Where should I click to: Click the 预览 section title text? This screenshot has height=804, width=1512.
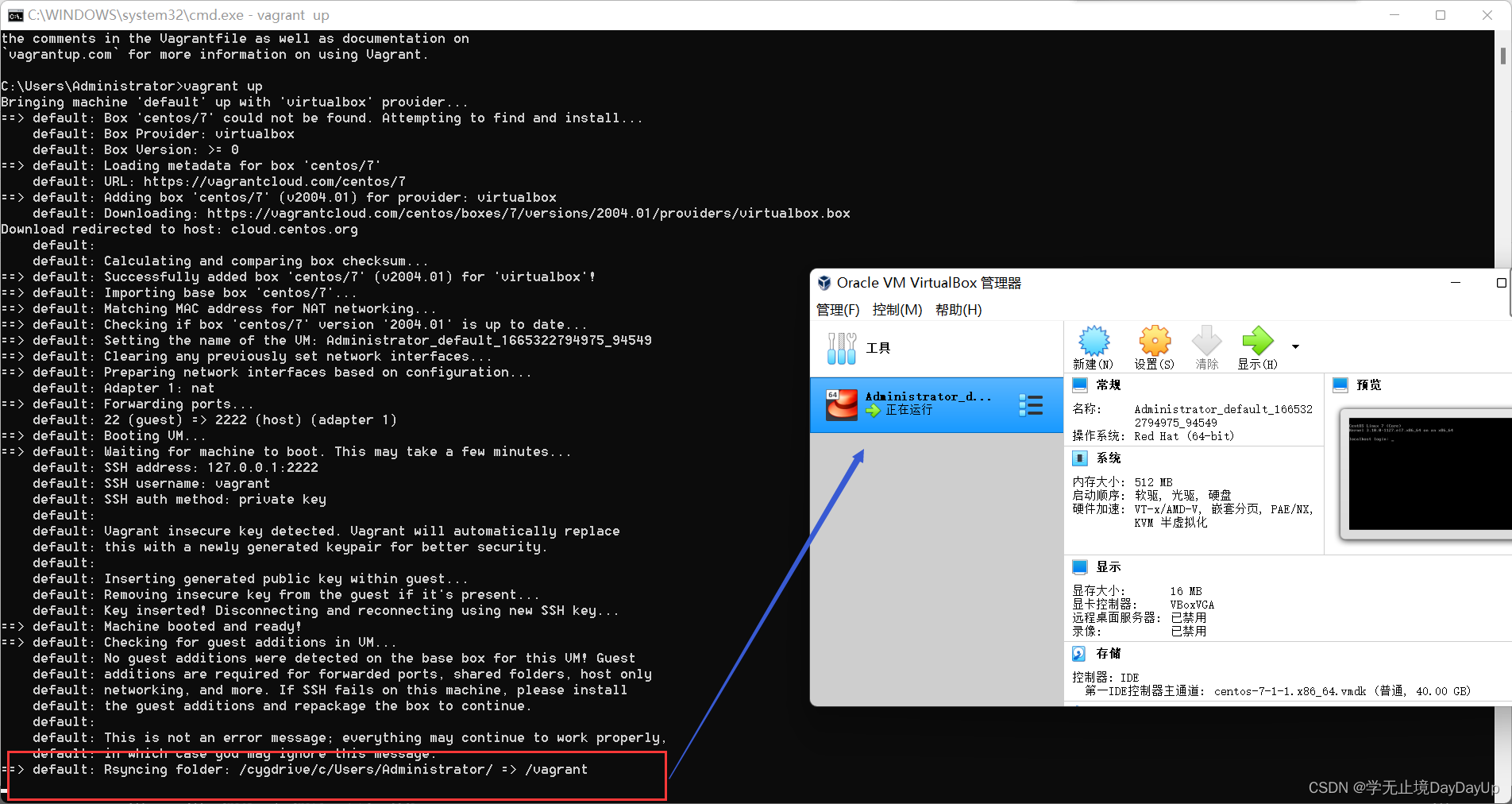click(1369, 385)
